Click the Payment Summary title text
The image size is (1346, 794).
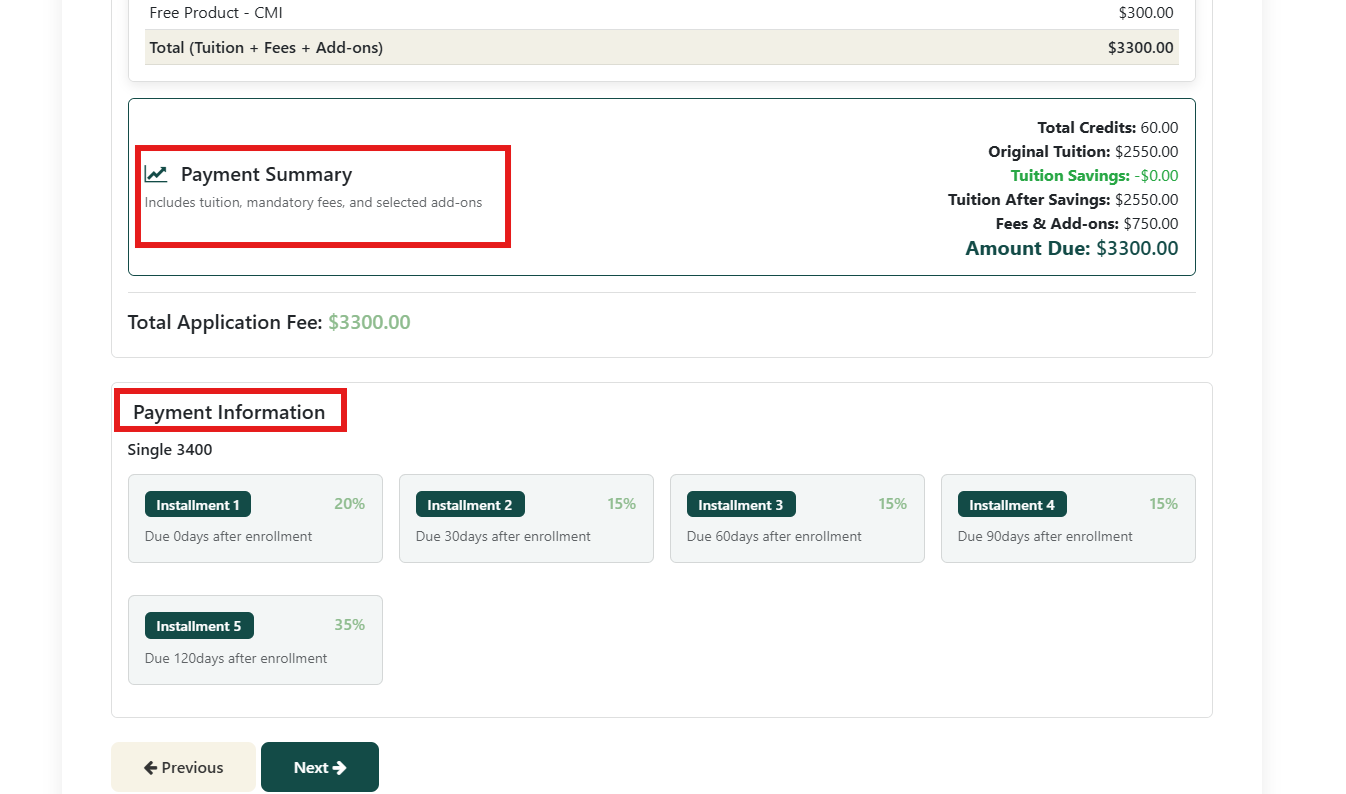point(266,175)
